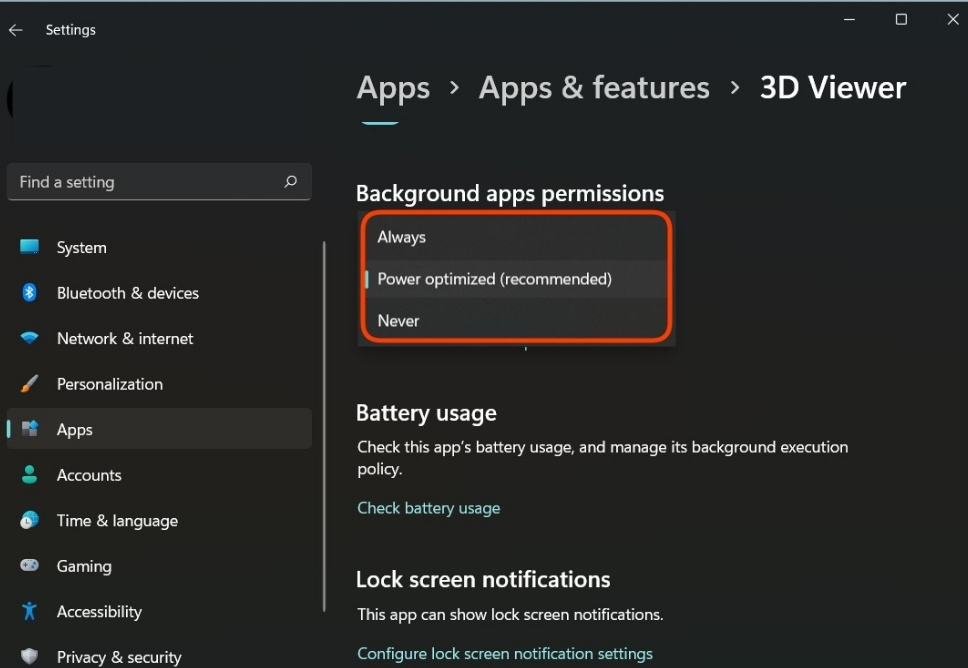Click the Gaming controller icon
Screen dimensions: 968x668
click(30, 566)
